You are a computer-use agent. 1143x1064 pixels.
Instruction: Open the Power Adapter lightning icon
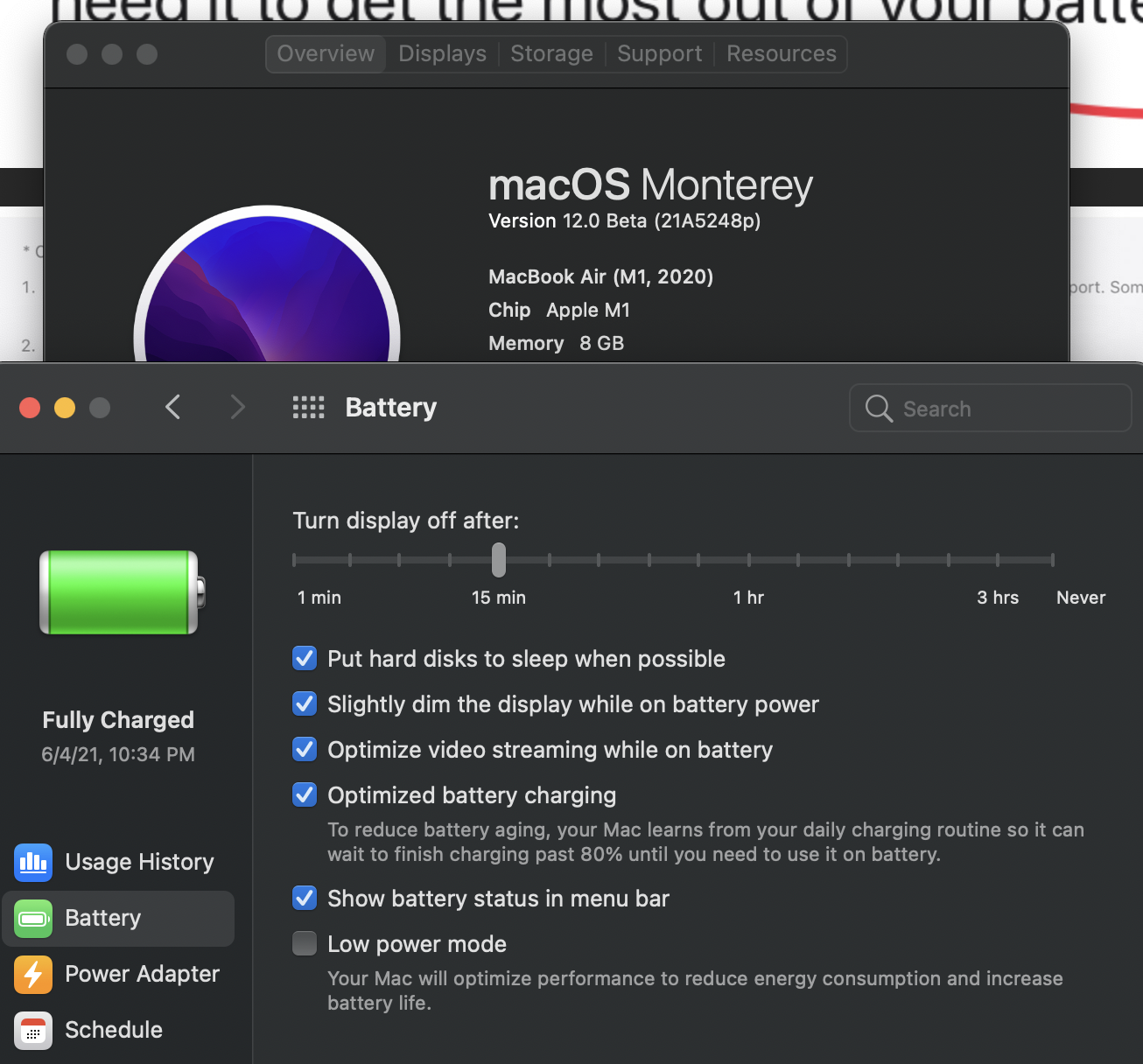point(33,974)
